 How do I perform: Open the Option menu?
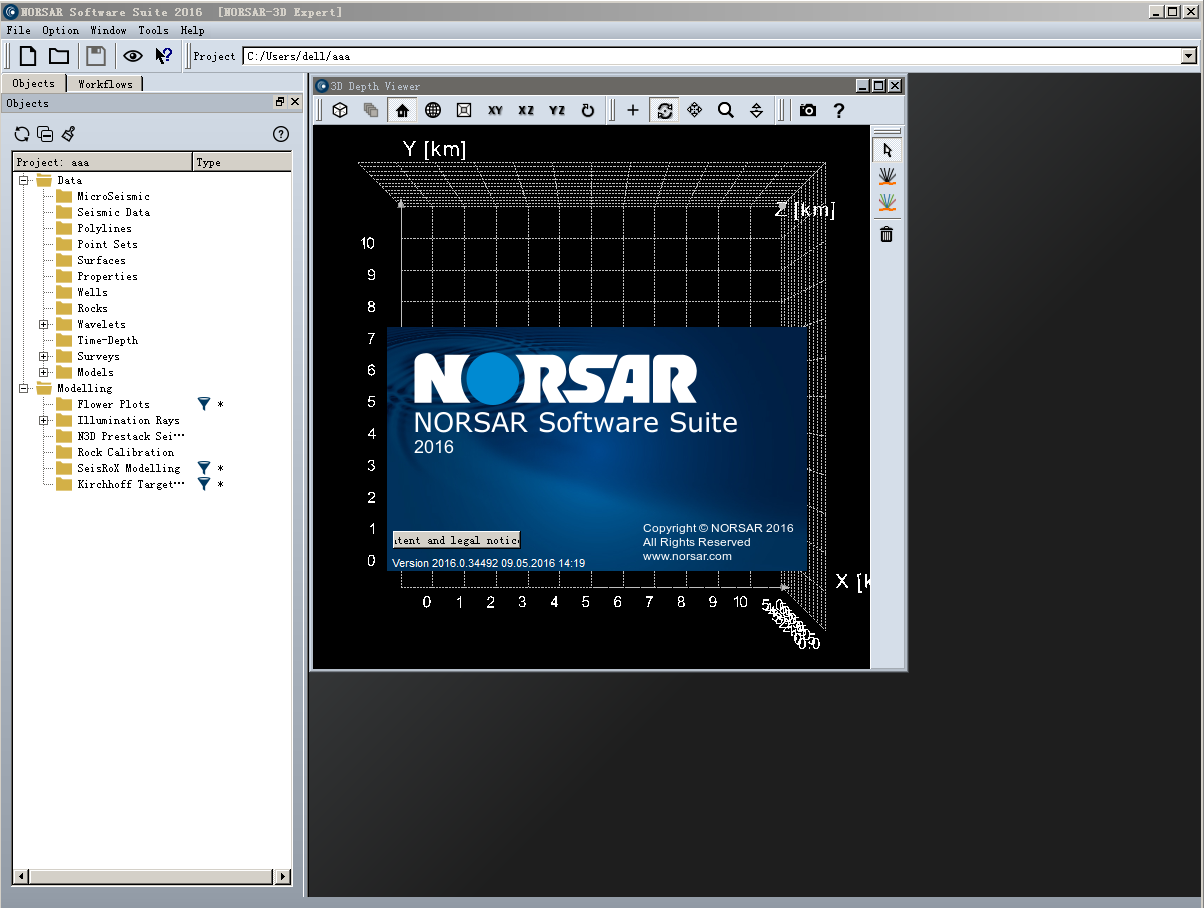click(x=60, y=30)
